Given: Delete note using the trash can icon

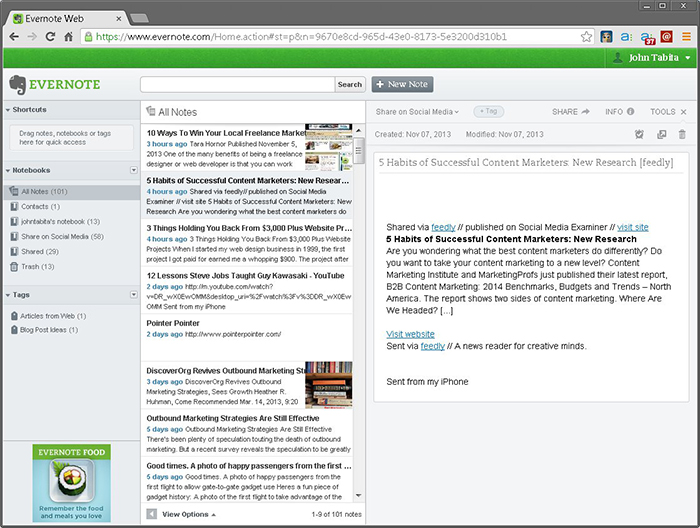Looking at the screenshot, I should click(683, 134).
